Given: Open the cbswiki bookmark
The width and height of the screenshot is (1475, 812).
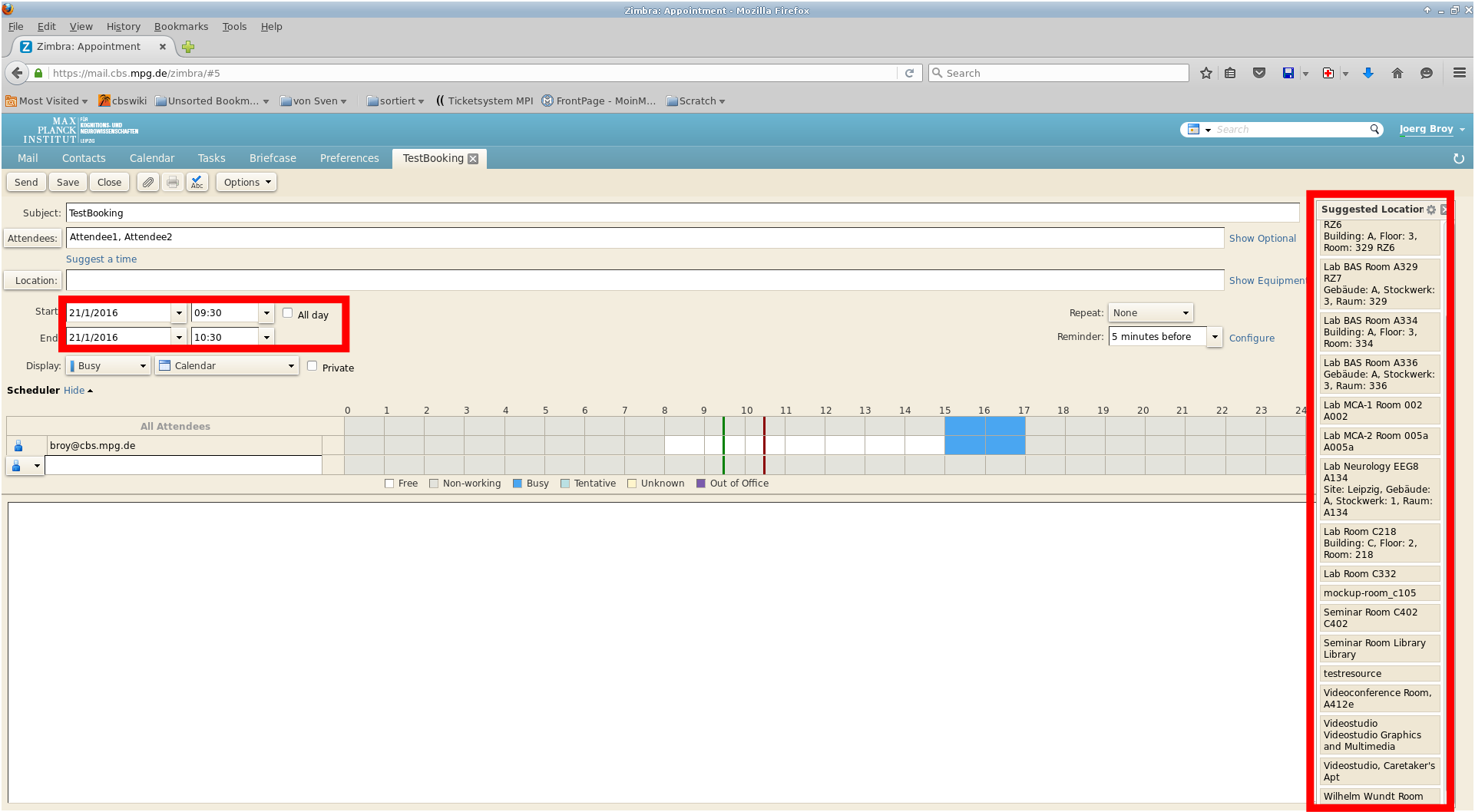Looking at the screenshot, I should 123,101.
